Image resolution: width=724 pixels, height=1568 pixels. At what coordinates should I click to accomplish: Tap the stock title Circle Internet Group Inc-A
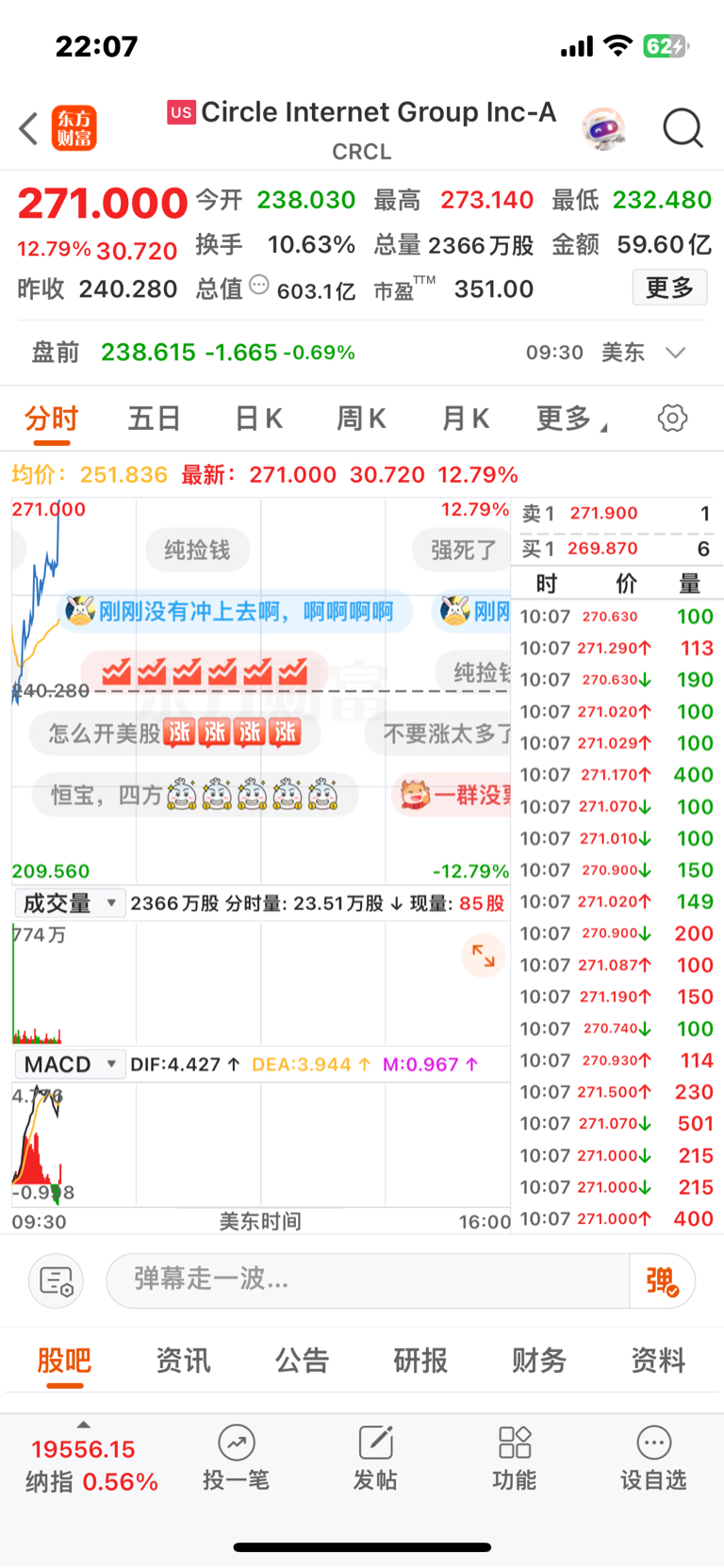(x=378, y=112)
